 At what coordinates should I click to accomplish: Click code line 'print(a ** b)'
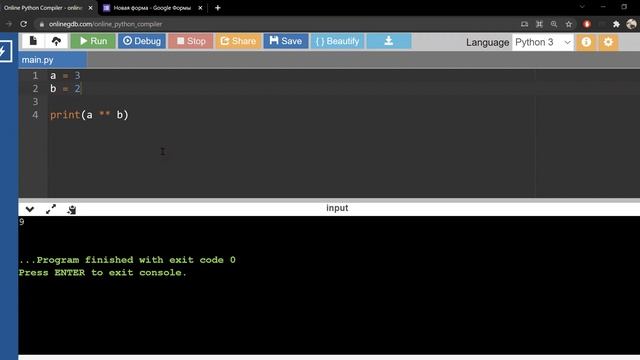pos(89,115)
